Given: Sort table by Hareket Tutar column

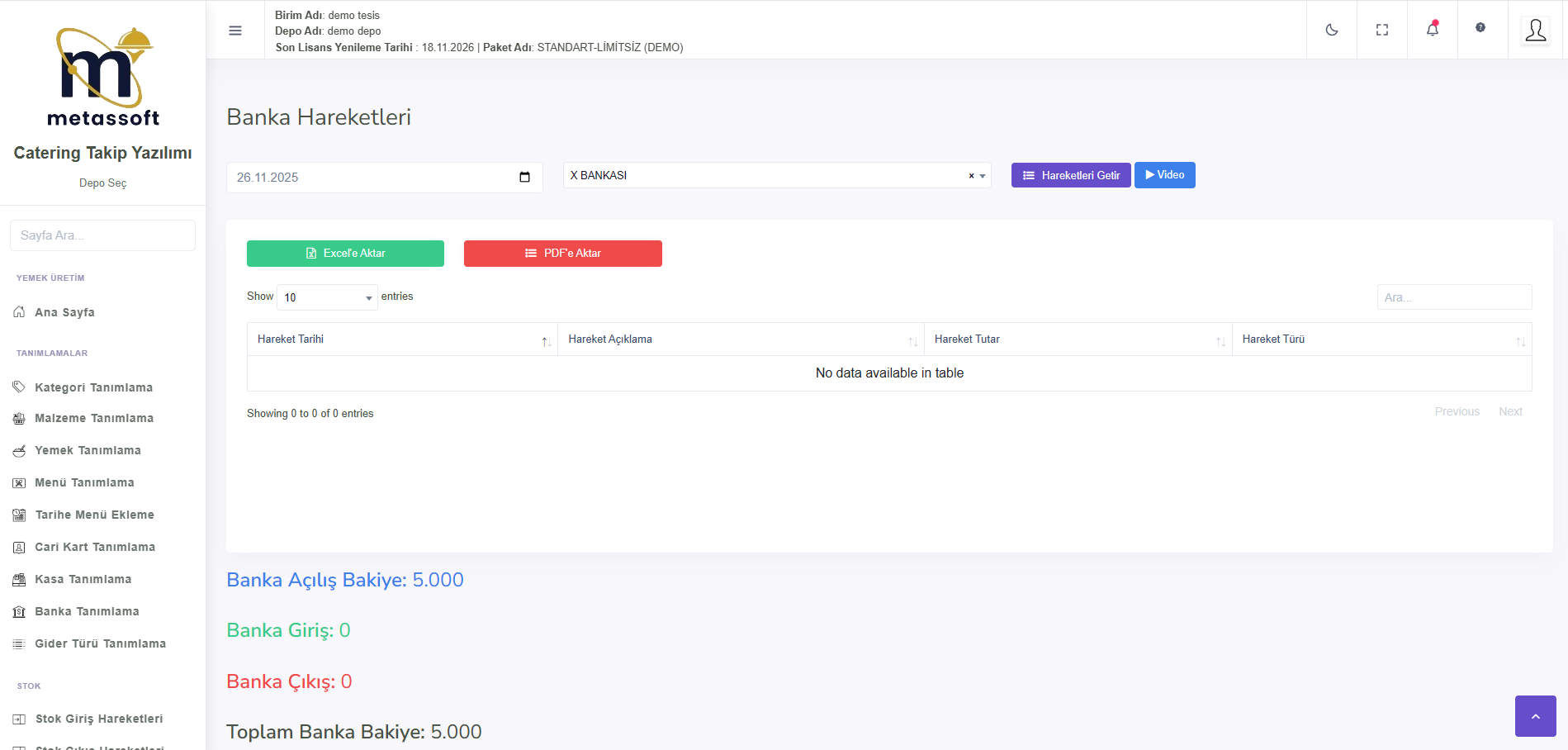Looking at the screenshot, I should pos(1077,339).
